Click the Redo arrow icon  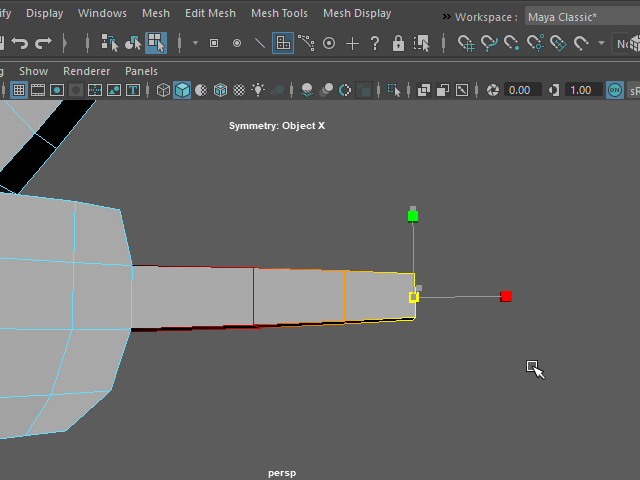pyautogui.click(x=43, y=44)
